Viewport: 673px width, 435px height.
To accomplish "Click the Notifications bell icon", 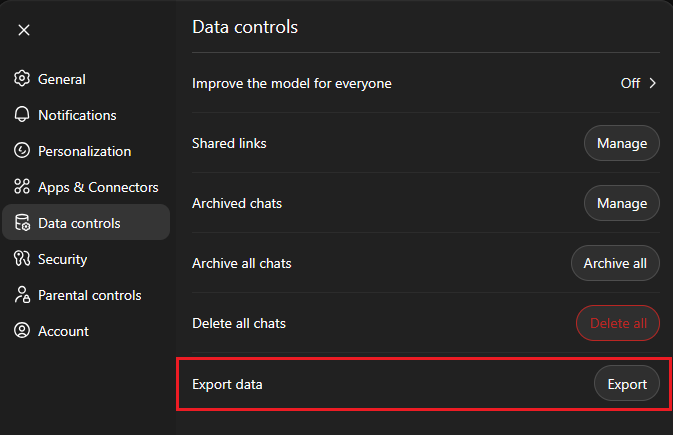I will tap(22, 115).
